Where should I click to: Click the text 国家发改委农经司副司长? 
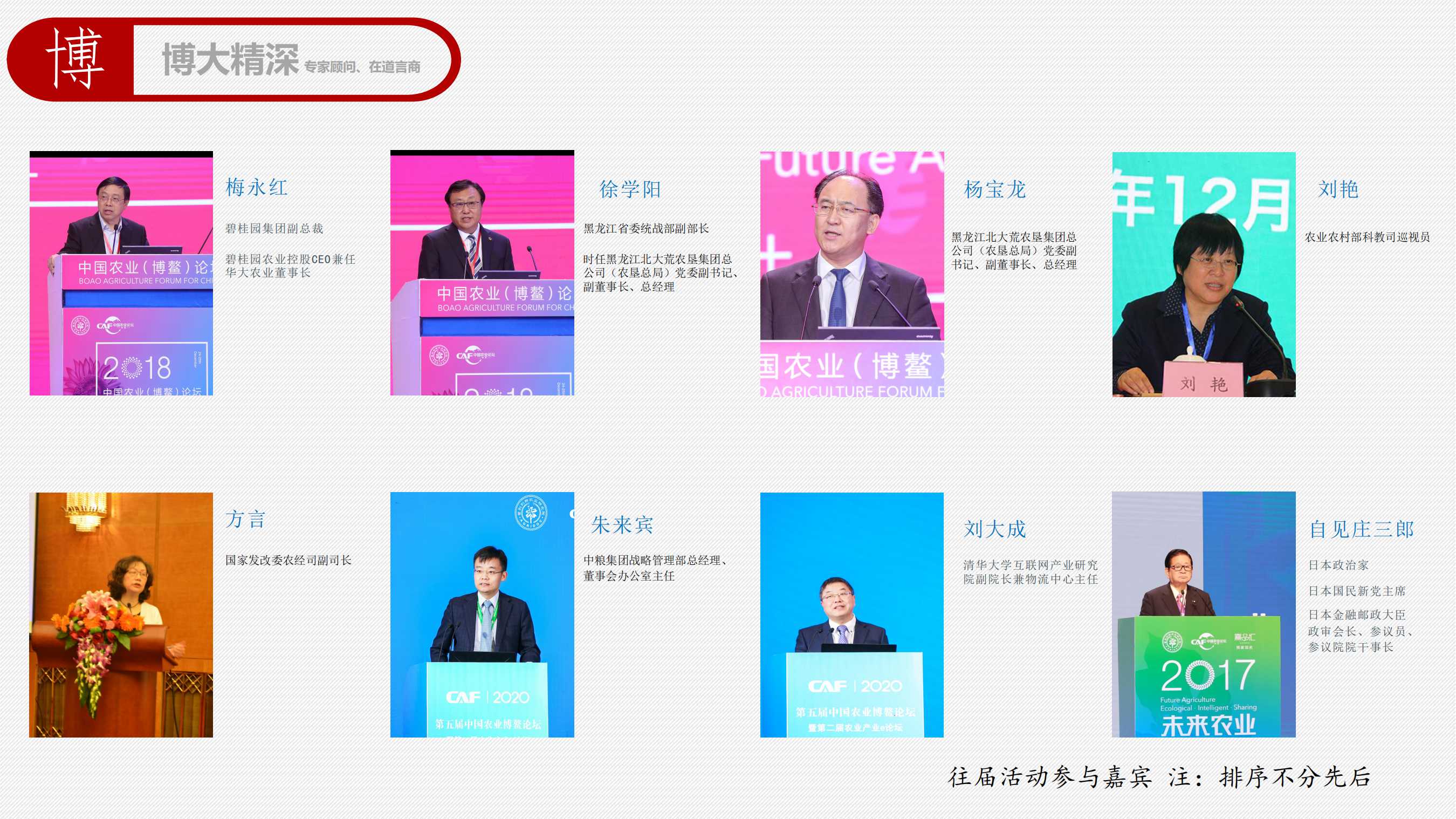(289, 559)
